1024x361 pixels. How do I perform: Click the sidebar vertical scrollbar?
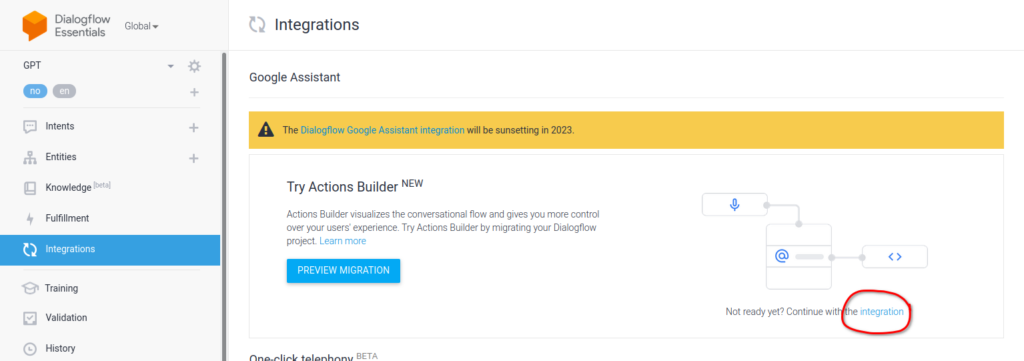coord(224,206)
